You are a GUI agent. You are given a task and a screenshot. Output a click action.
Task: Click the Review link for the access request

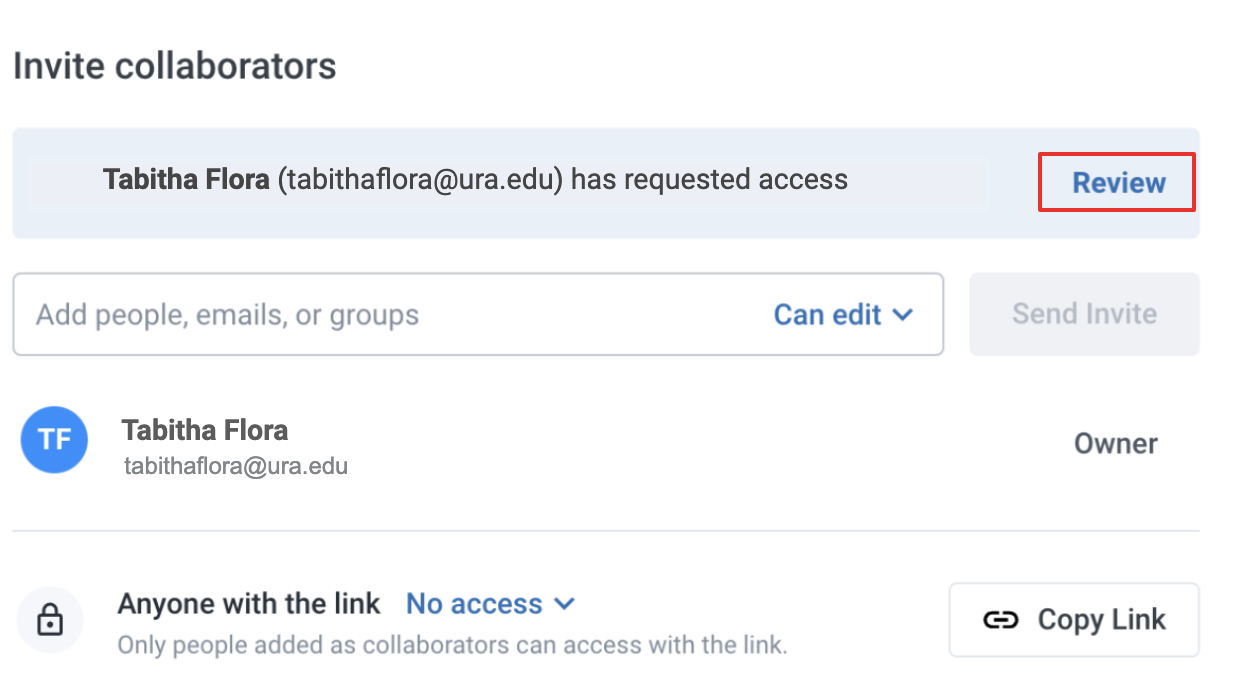point(1118,183)
